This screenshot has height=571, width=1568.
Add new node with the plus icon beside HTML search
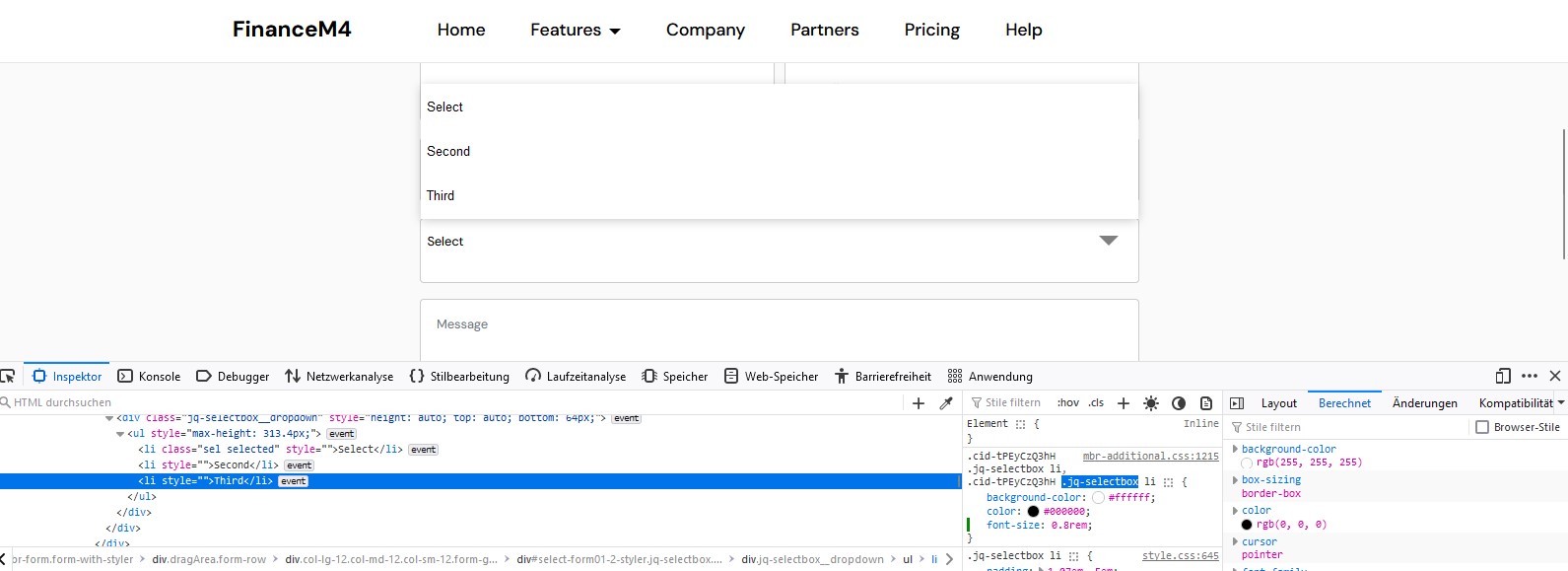tap(919, 403)
